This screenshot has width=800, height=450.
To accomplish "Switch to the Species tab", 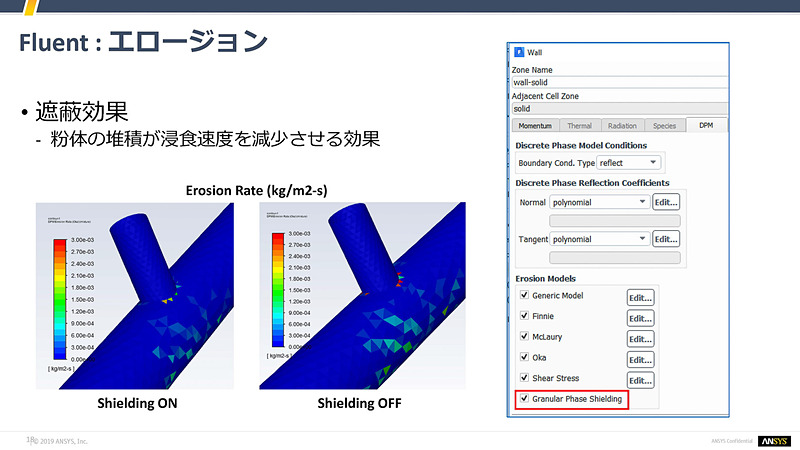I will pyautogui.click(x=664, y=126).
